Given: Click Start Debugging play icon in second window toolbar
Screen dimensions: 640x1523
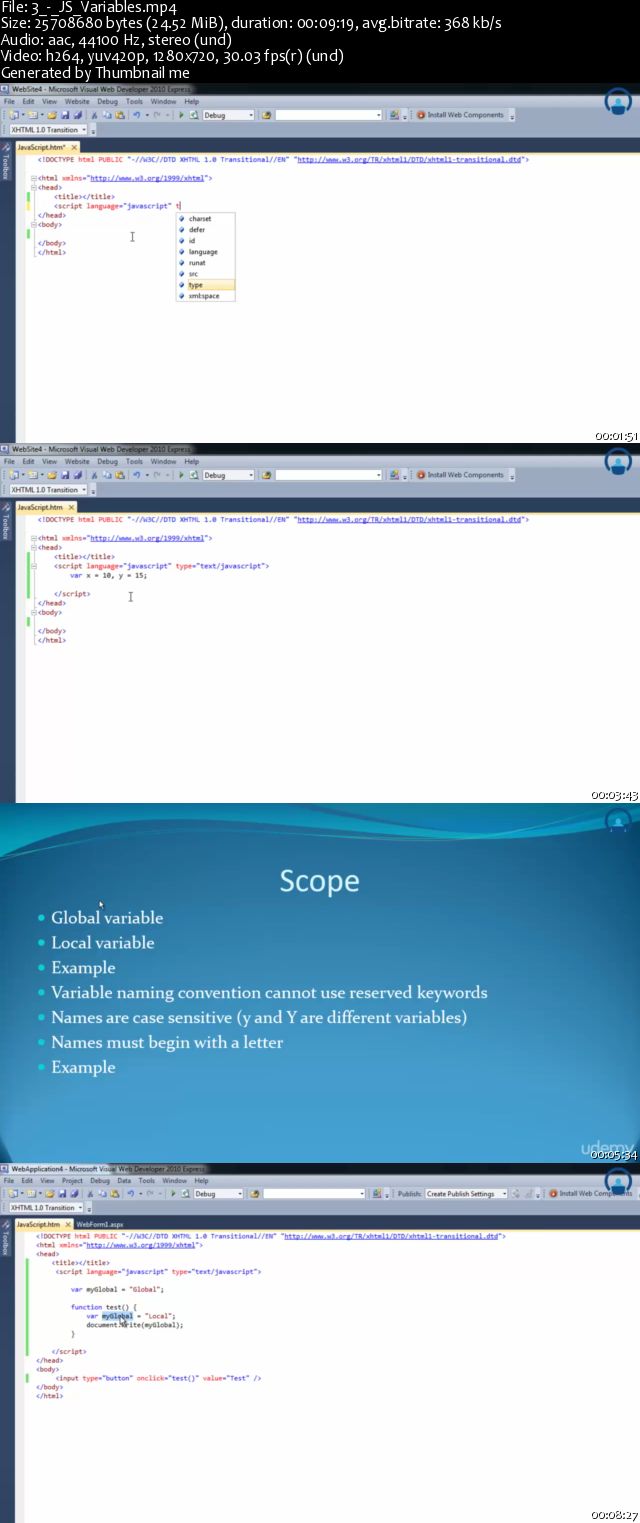Looking at the screenshot, I should pyautogui.click(x=181, y=475).
